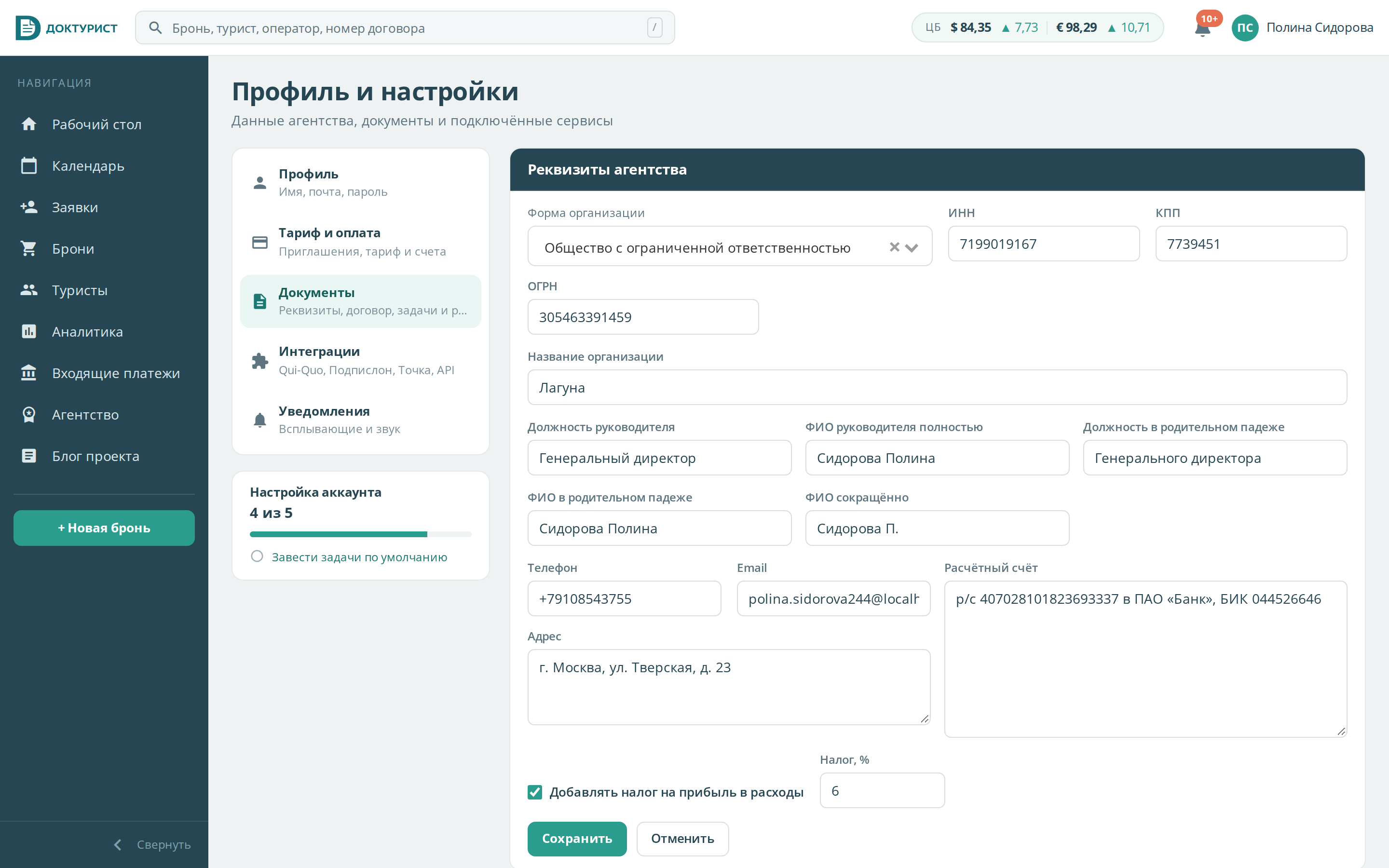This screenshot has width=1389, height=868.
Task: Click the Полина Сидорова user name
Action: coord(1320,27)
